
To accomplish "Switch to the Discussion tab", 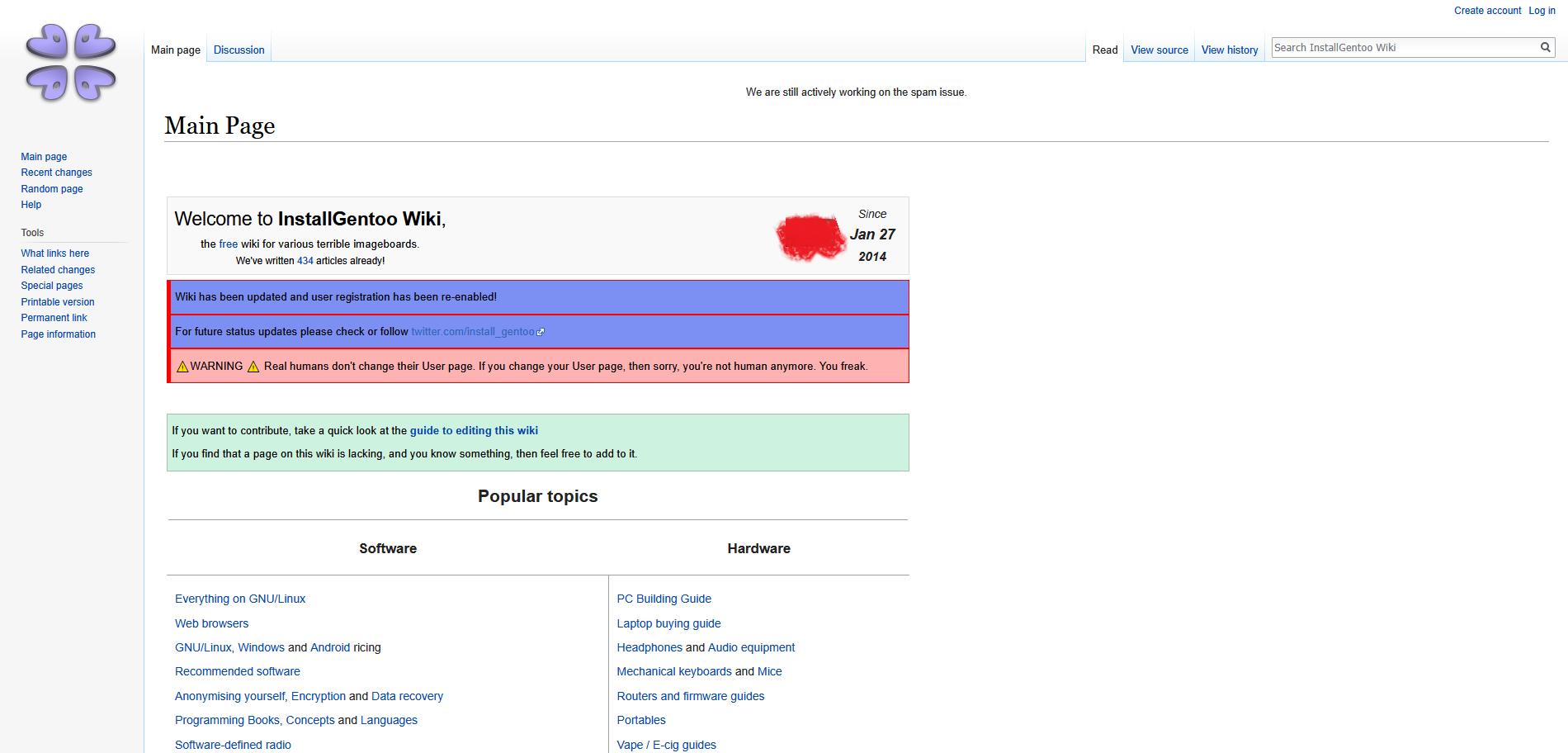I will 239,50.
